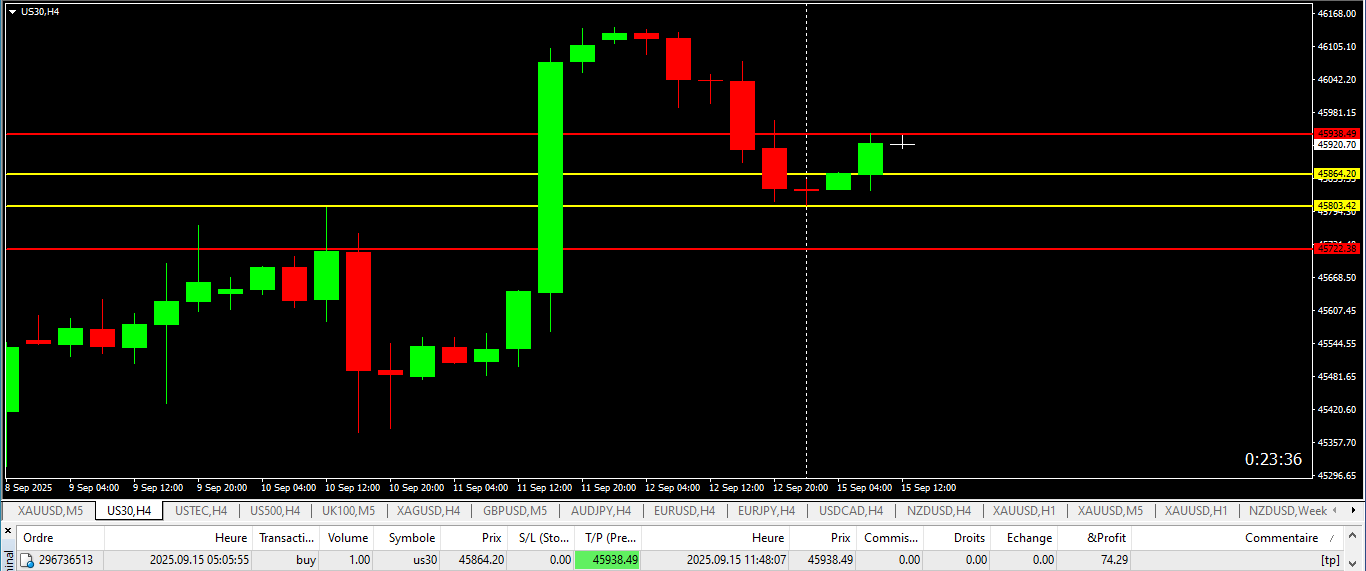The width and height of the screenshot is (1366, 571).
Task: Click the US30,H4 chart title
Action: 40,12
